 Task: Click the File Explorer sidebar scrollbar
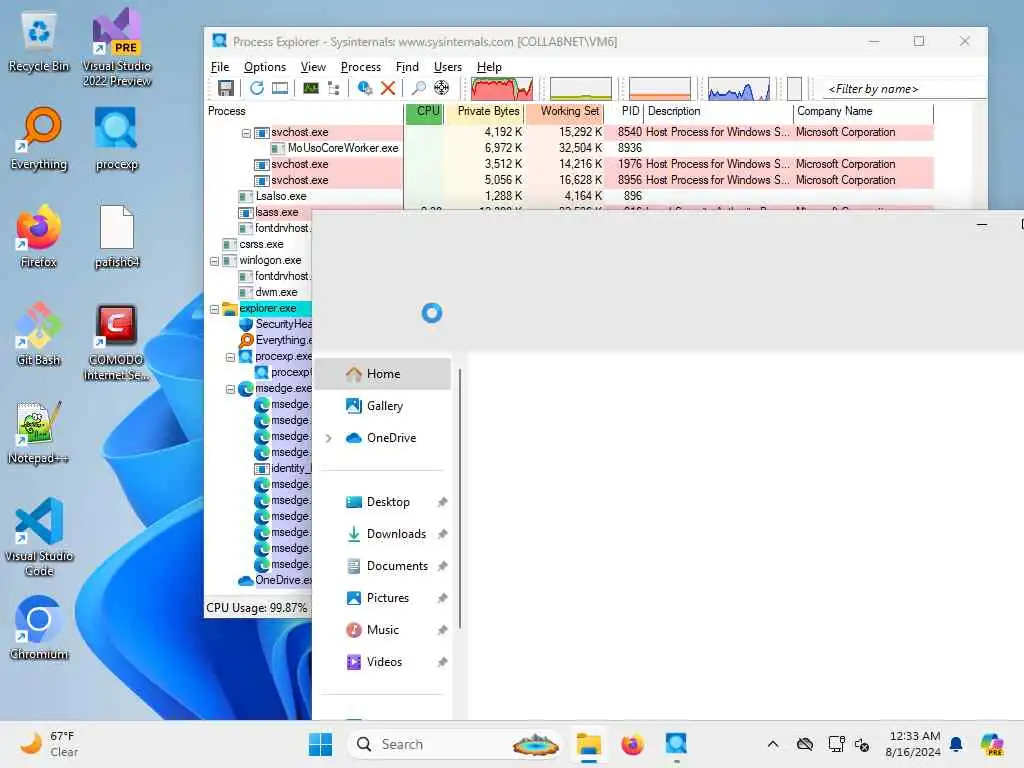[460, 499]
